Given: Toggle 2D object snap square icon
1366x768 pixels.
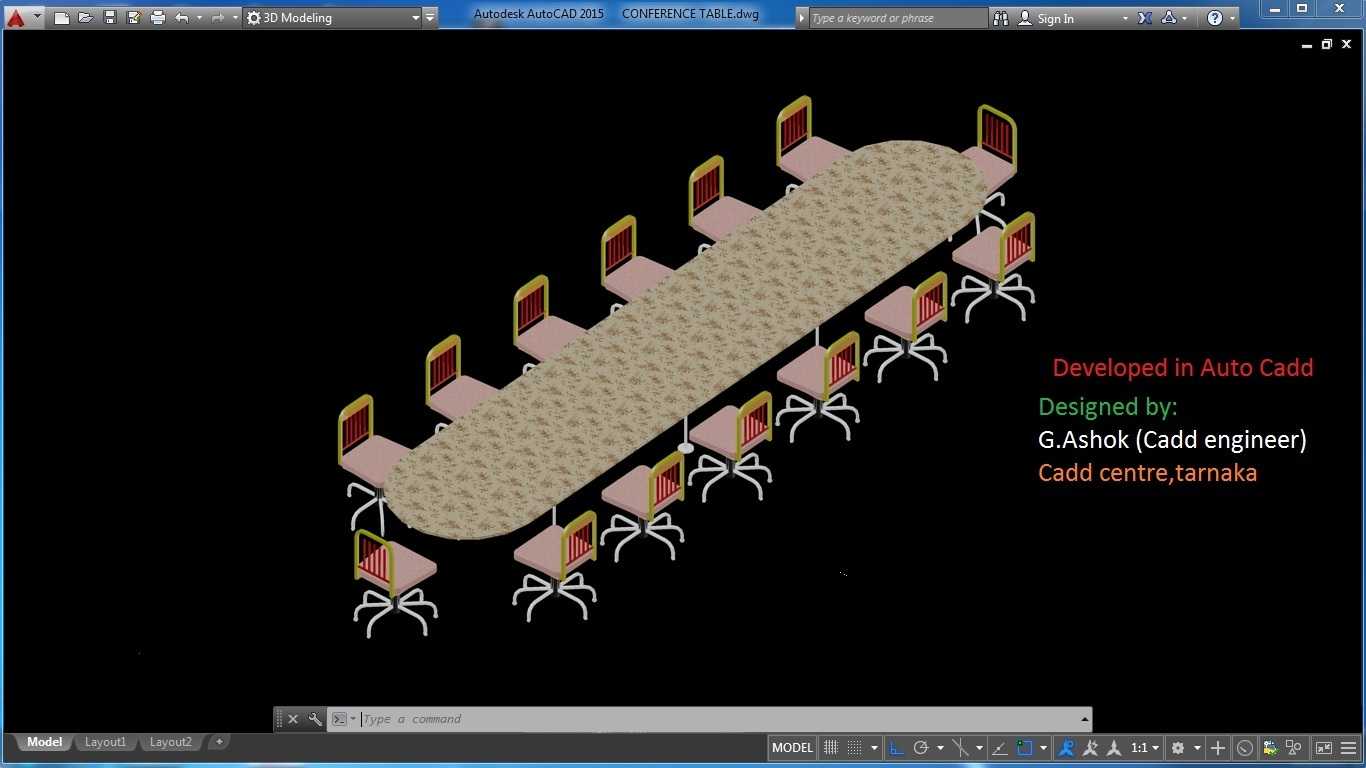Looking at the screenshot, I should (x=1024, y=747).
